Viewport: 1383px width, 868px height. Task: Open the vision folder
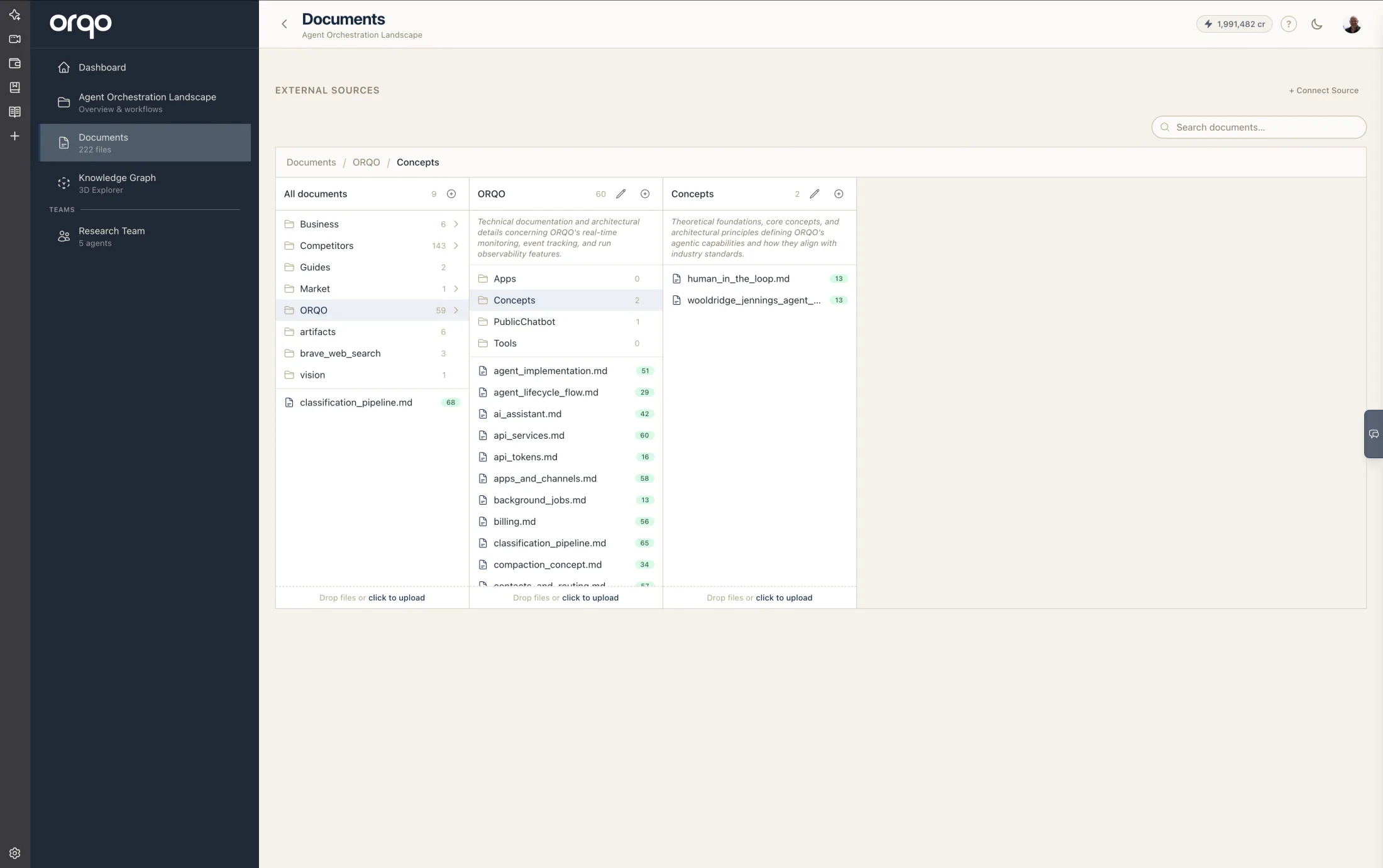372,375
